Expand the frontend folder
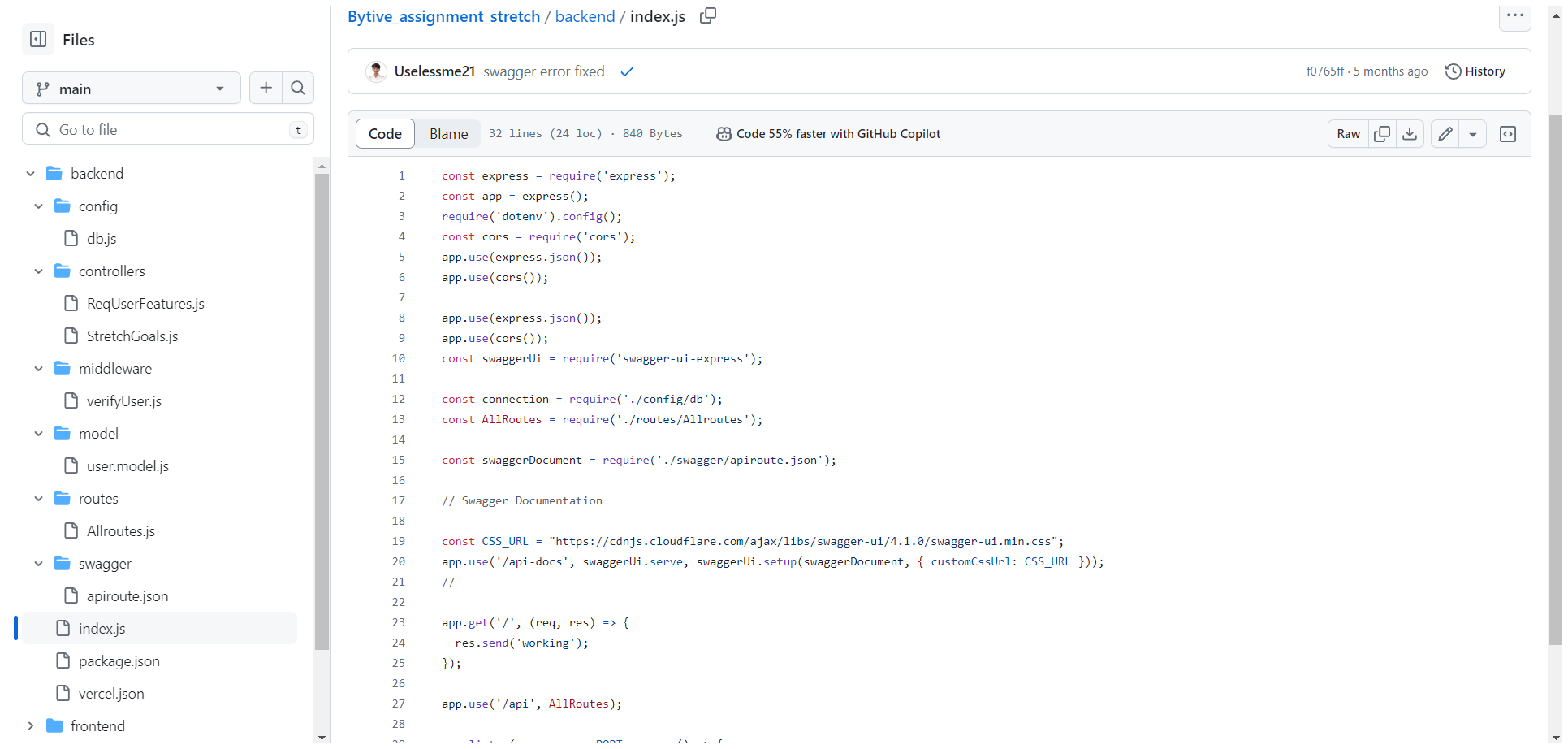The image size is (1568, 749). pos(31,726)
